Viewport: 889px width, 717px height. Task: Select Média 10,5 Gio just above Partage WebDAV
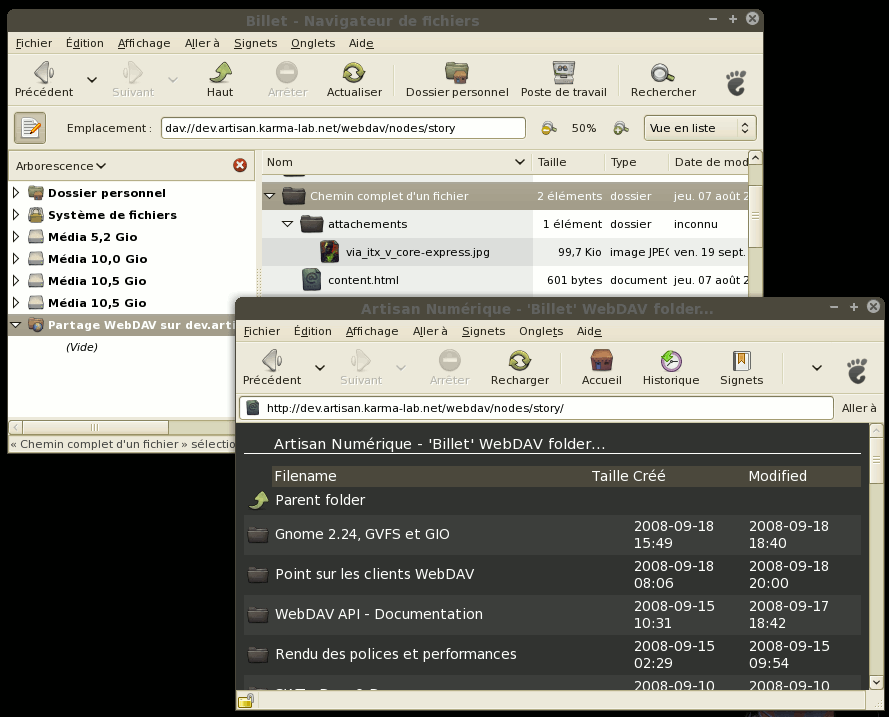point(97,303)
